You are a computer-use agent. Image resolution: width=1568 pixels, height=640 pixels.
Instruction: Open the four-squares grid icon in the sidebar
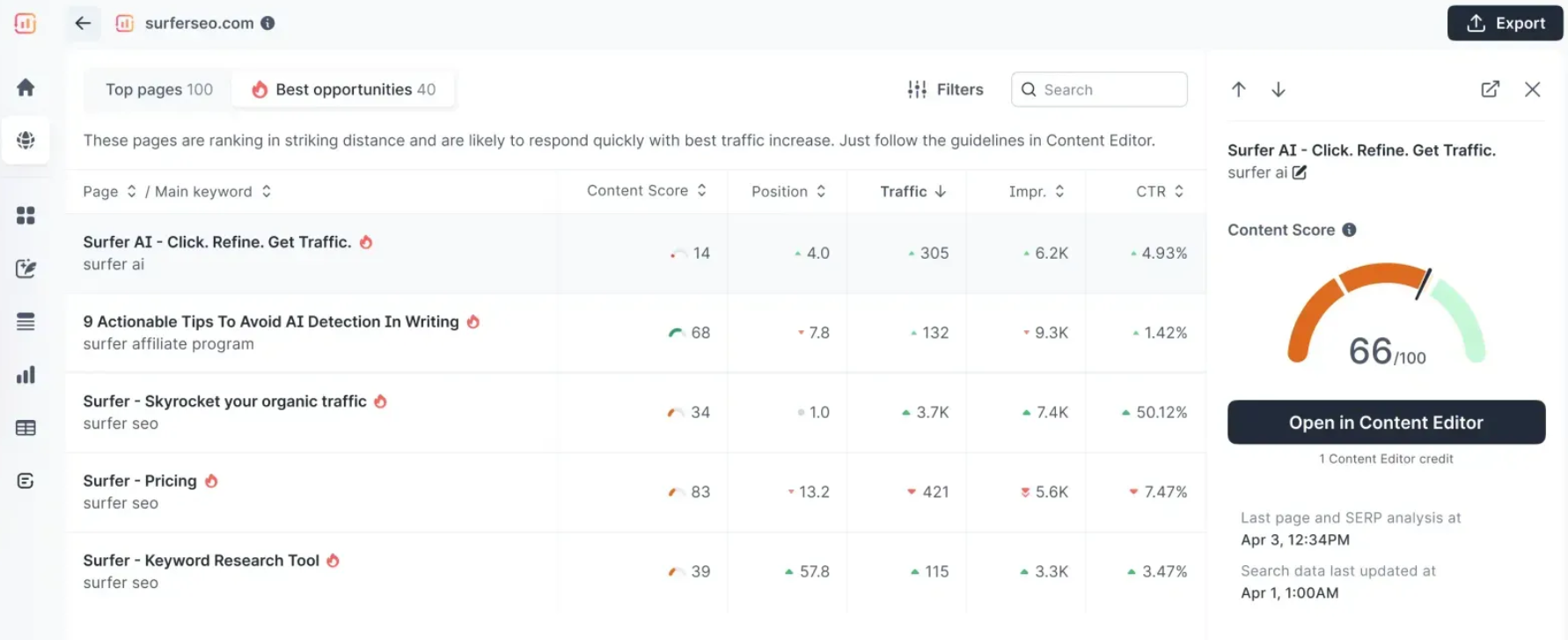(x=26, y=216)
